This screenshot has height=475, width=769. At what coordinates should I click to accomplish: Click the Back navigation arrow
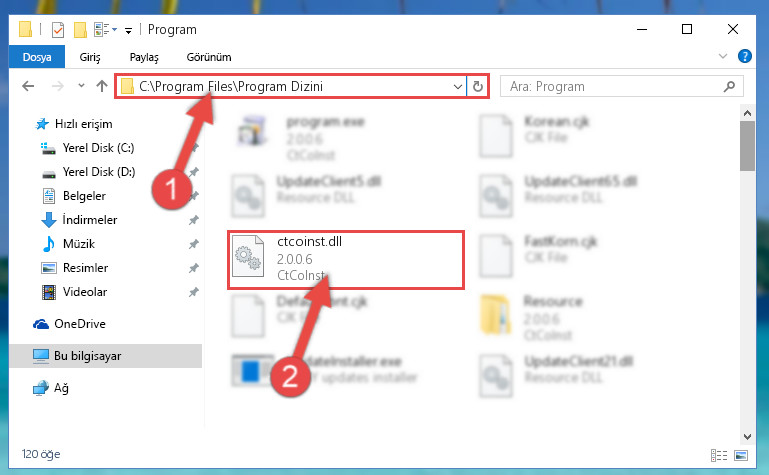pos(28,86)
